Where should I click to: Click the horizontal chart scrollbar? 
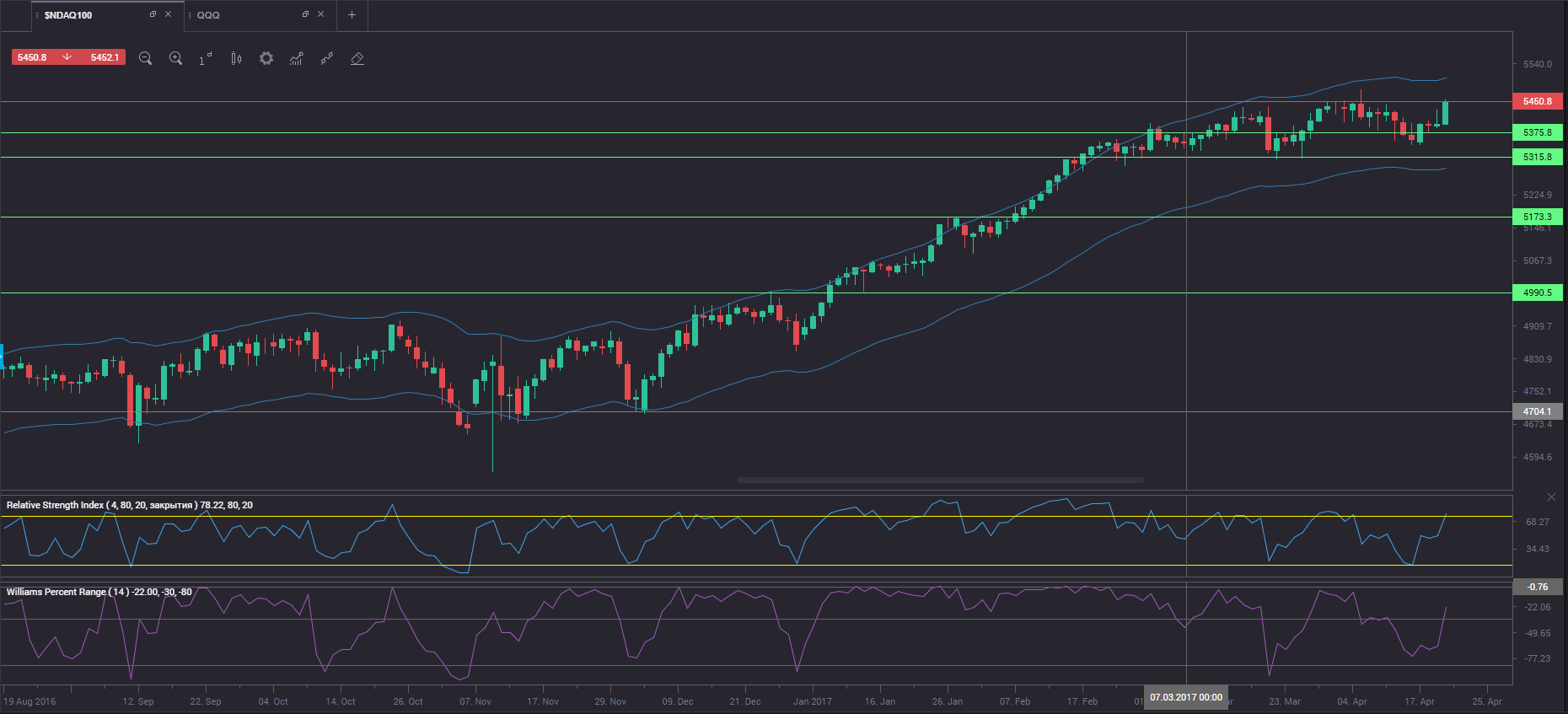(940, 480)
